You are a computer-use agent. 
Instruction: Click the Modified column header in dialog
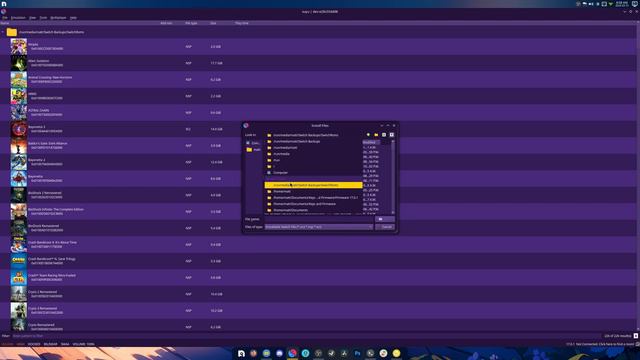[371, 142]
